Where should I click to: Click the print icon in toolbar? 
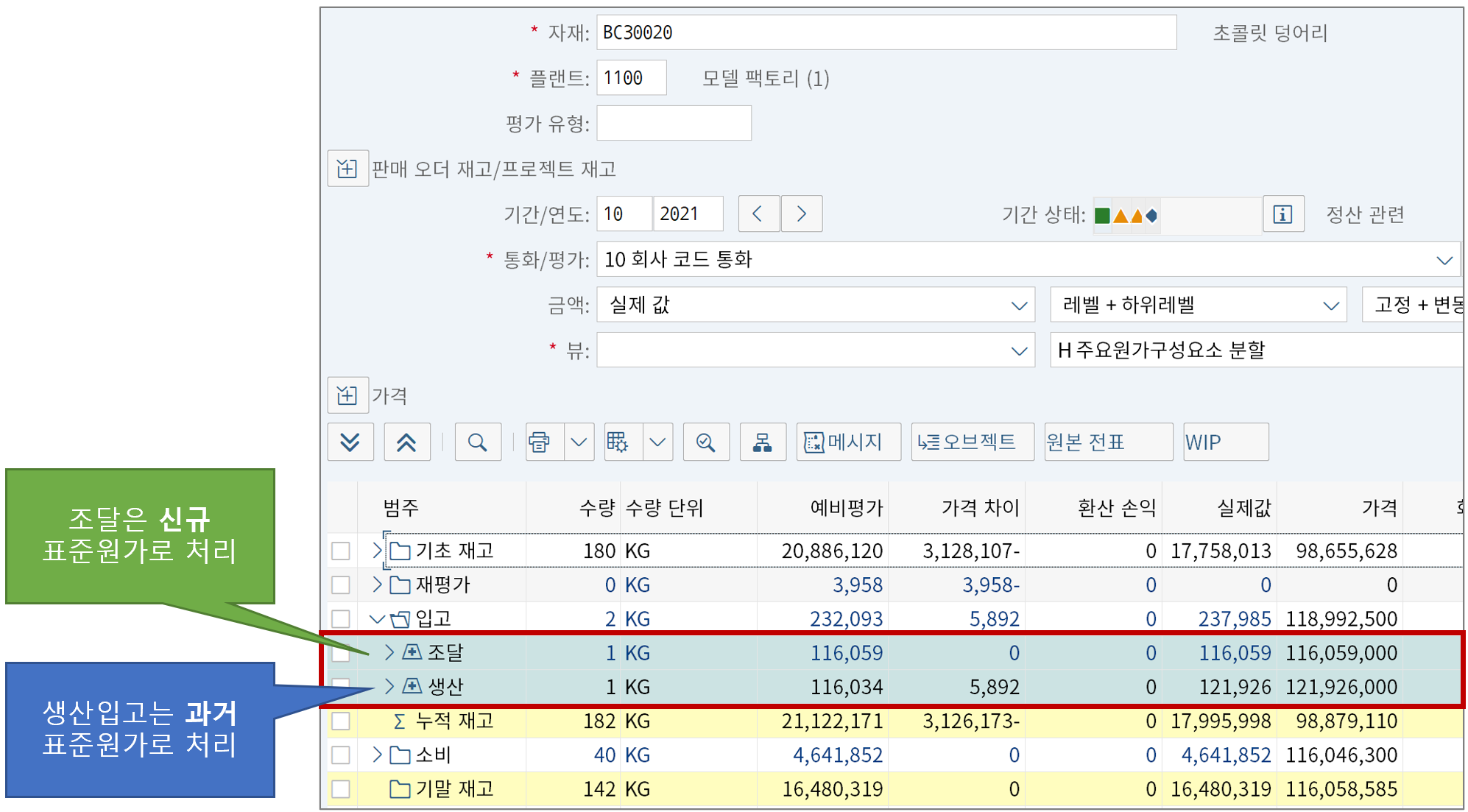(540, 442)
